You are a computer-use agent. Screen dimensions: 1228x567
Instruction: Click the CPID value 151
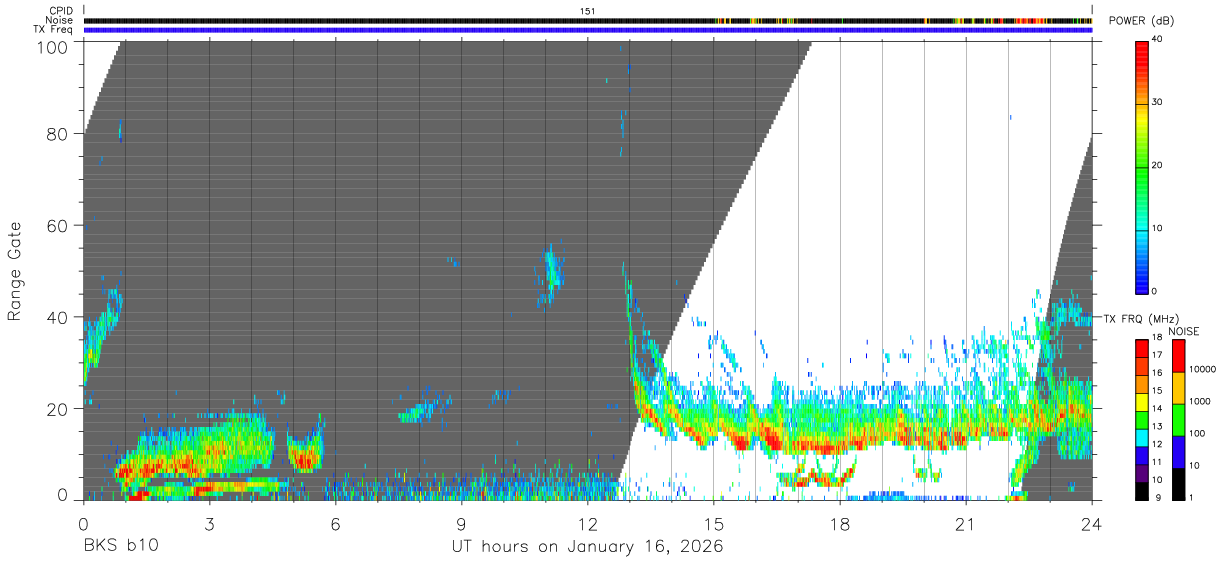(x=588, y=11)
